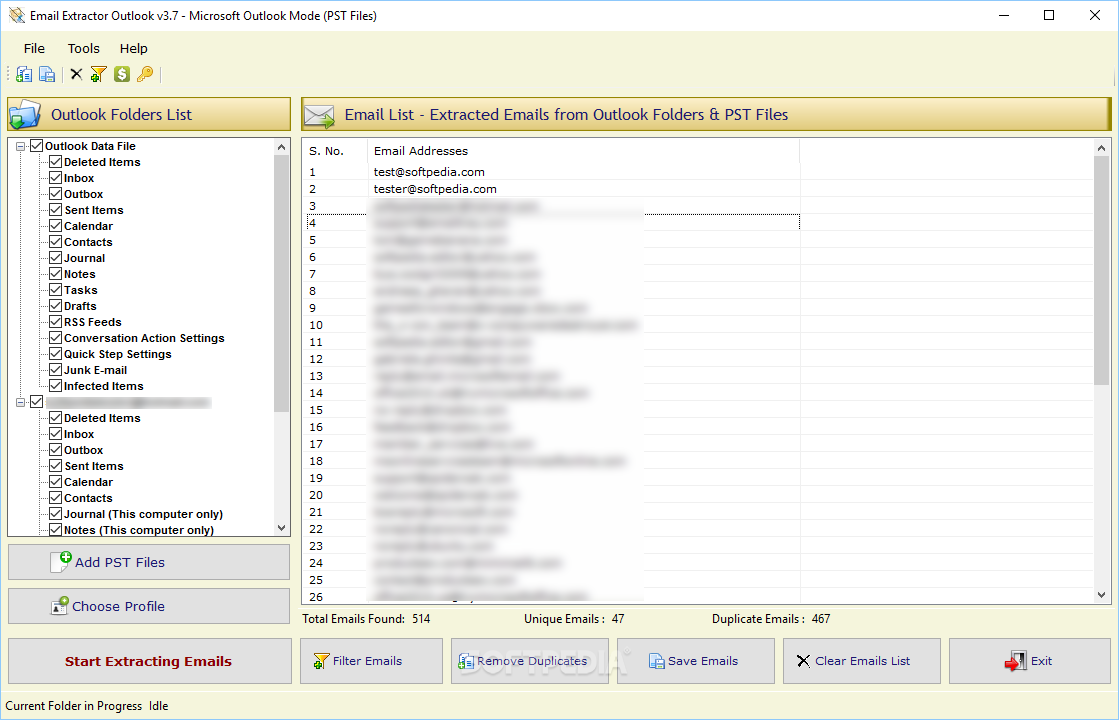Screen dimensions: 1119x720
Task: Click row number 20 in the email list
Action: (316, 495)
